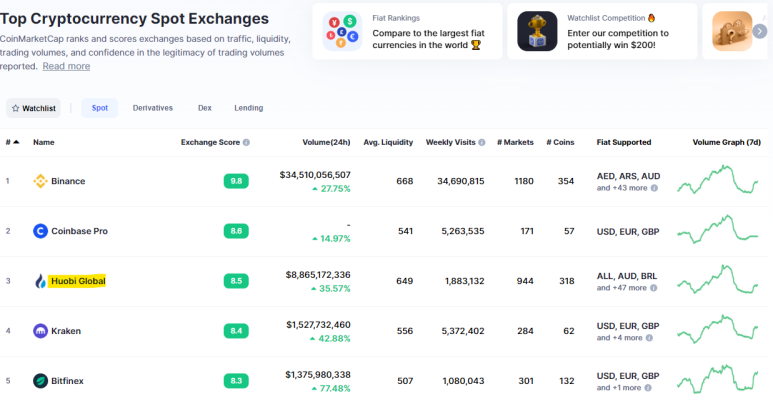Click Huobi volume $8,865,172,336
Screen dimensions: 773x404
click(318, 275)
